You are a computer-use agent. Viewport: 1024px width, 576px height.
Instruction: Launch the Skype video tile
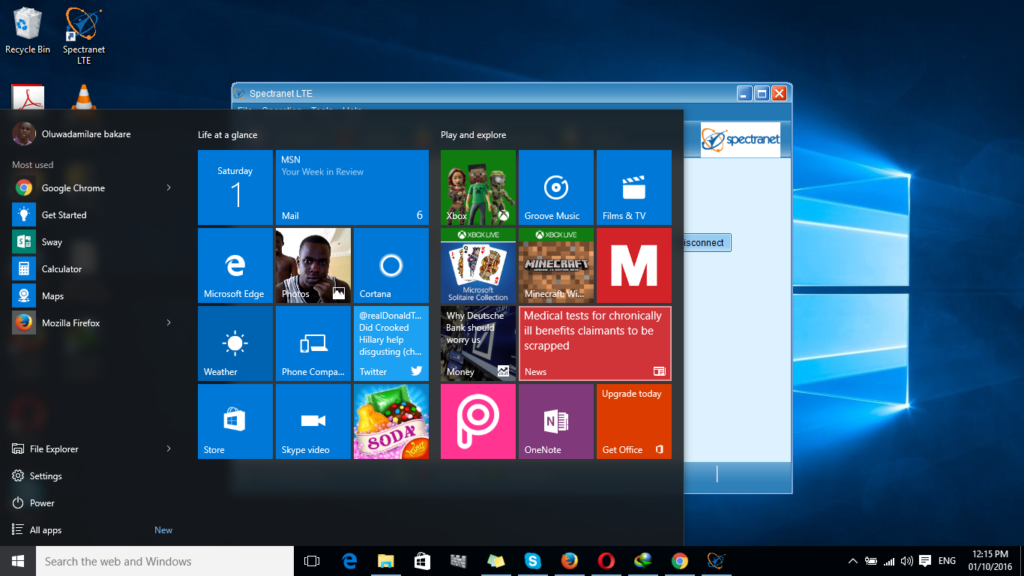click(x=313, y=421)
